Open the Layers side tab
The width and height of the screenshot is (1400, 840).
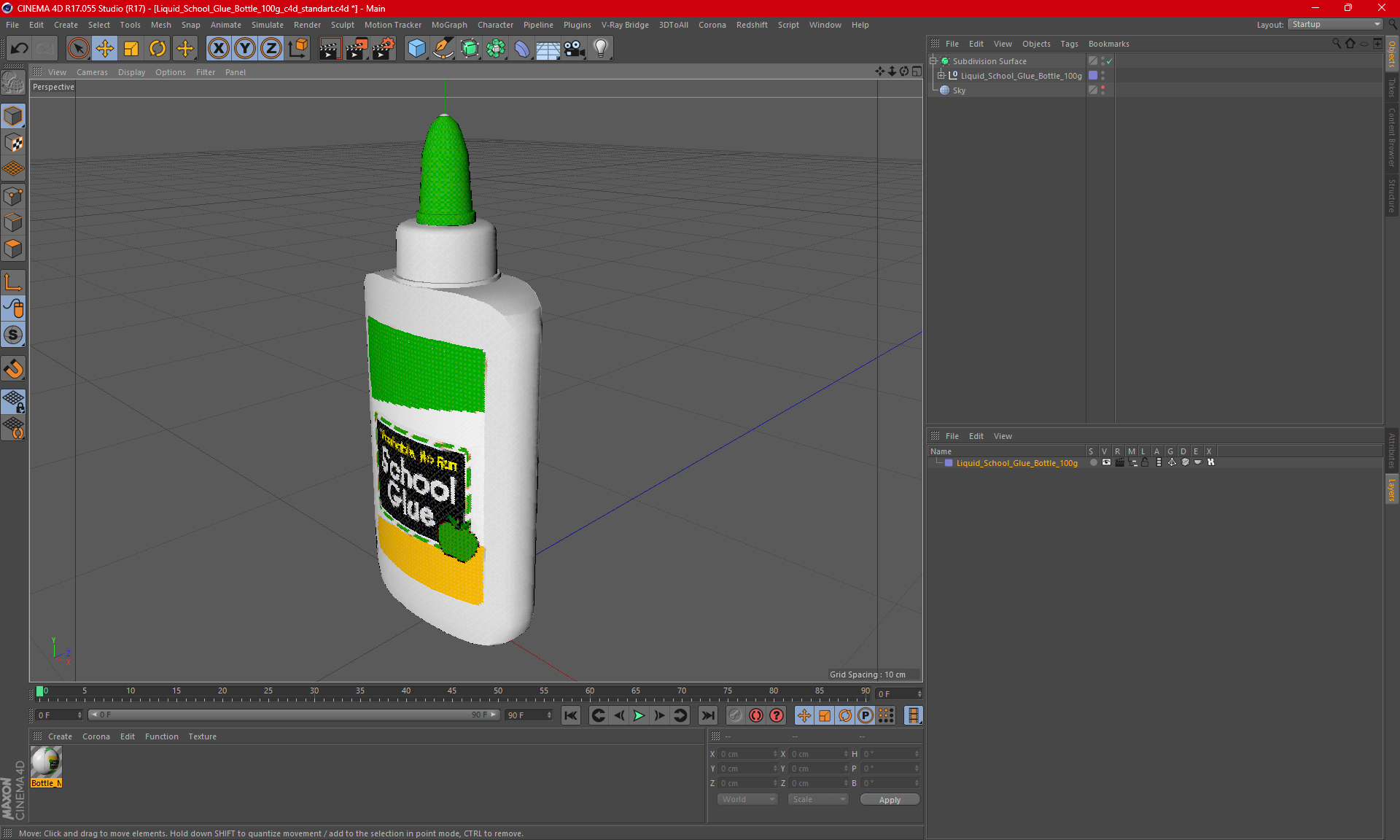pyautogui.click(x=1391, y=489)
